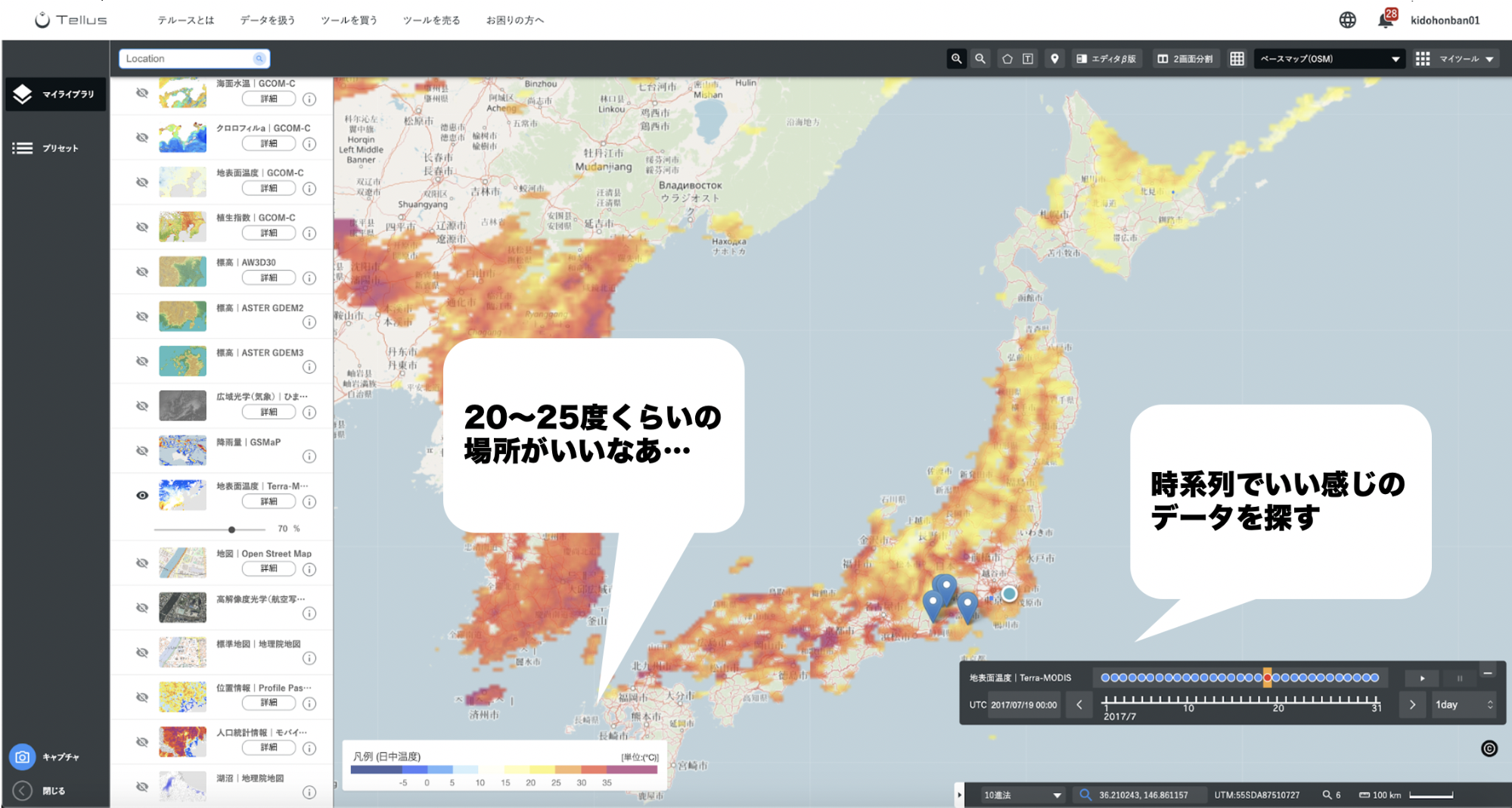Click the 2画面分割 split-screen button
The width and height of the screenshot is (1512, 808).
(1185, 59)
